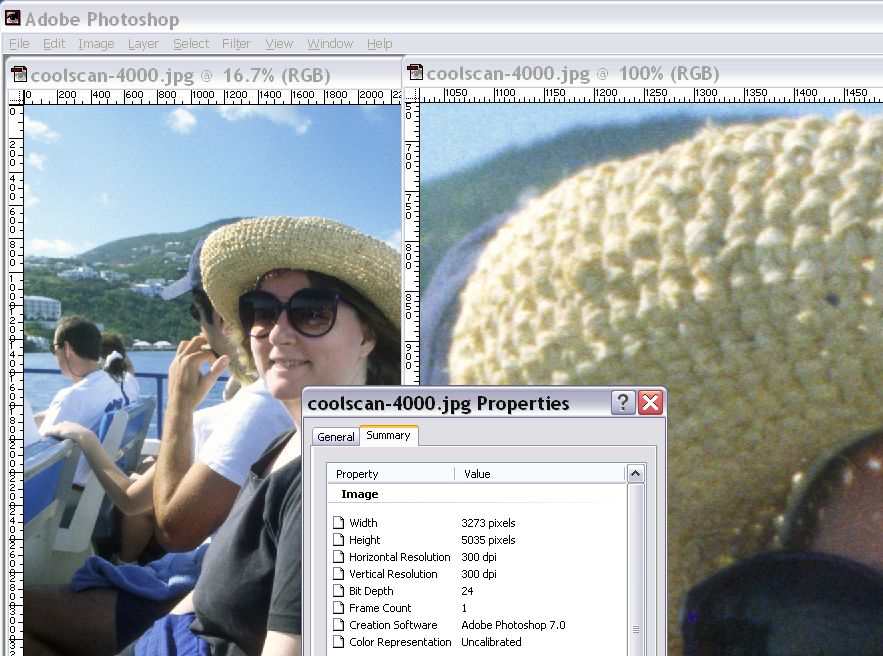
Task: Click the ruler origin corner of 100% window
Action: click(412, 95)
